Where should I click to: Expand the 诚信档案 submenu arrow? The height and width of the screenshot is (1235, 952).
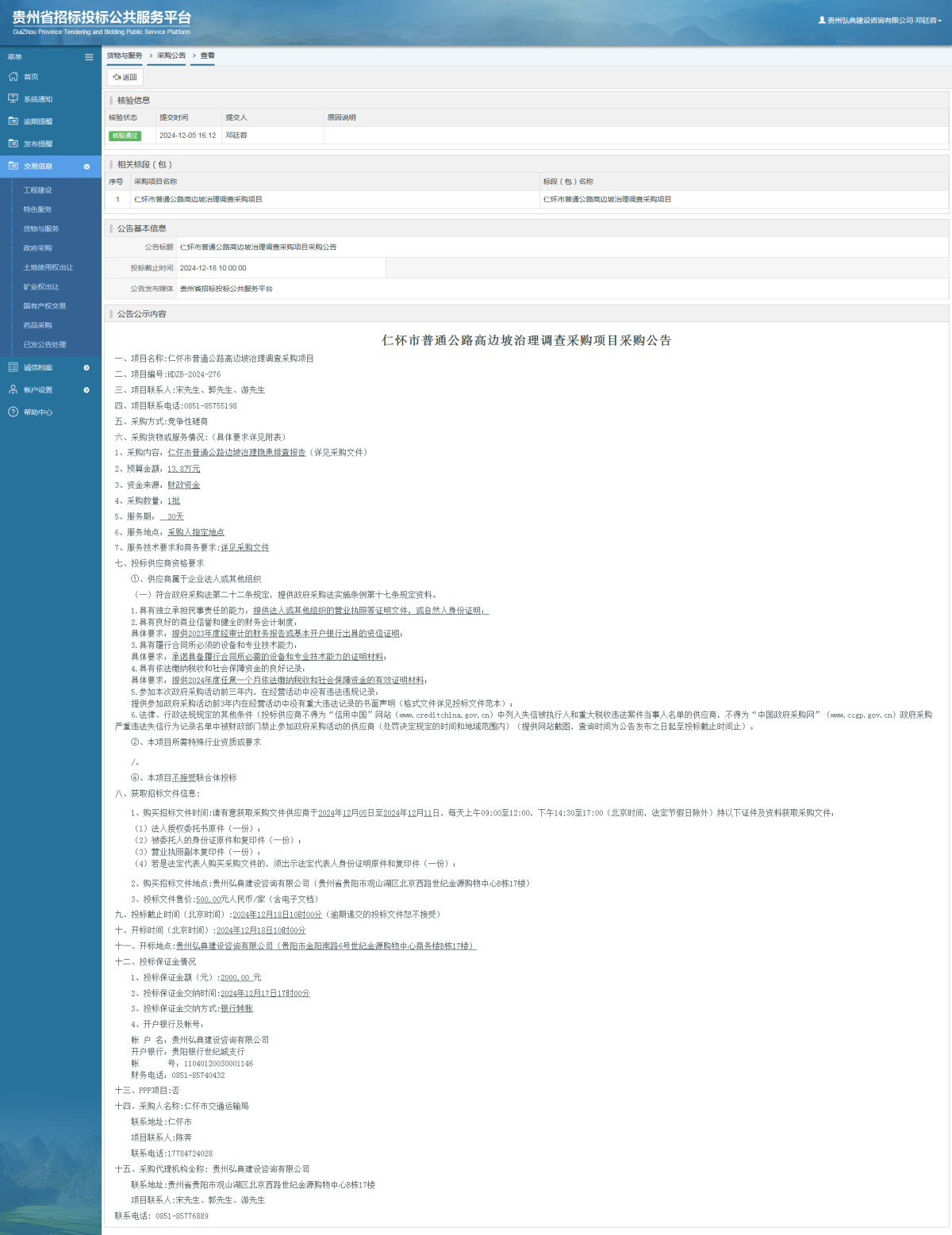pos(86,367)
